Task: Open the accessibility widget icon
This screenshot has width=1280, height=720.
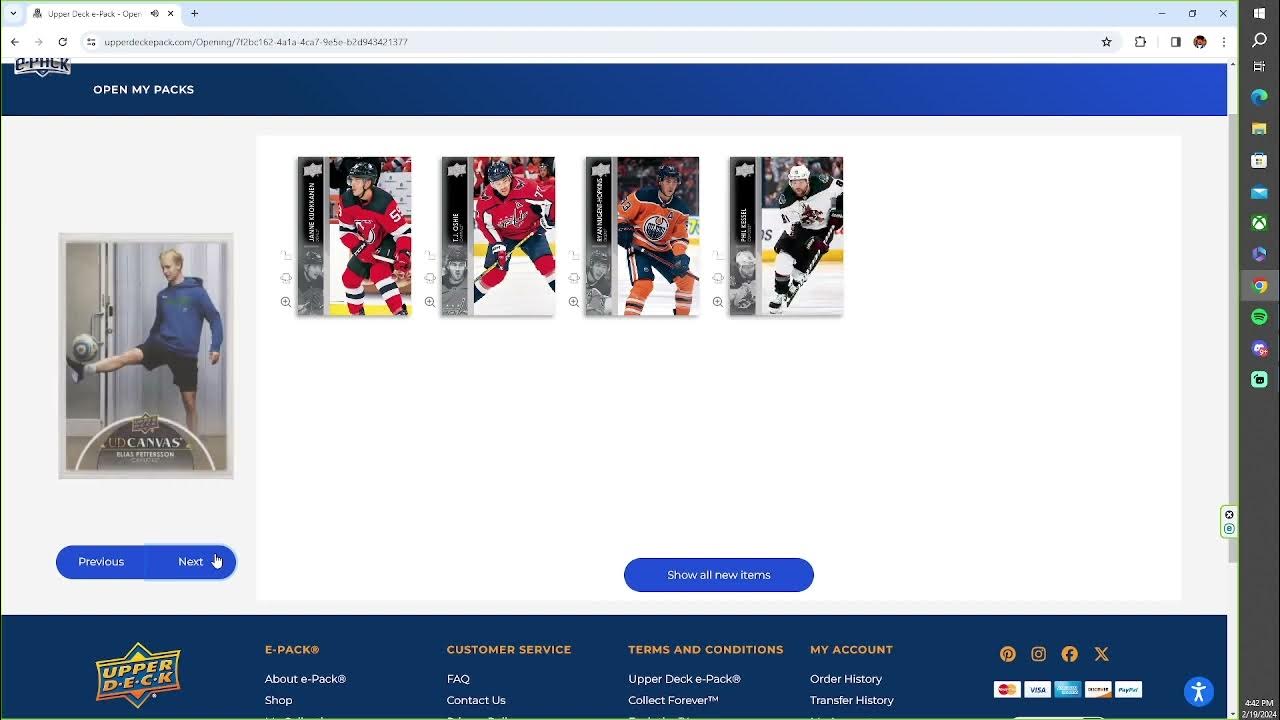Action: (1198, 691)
